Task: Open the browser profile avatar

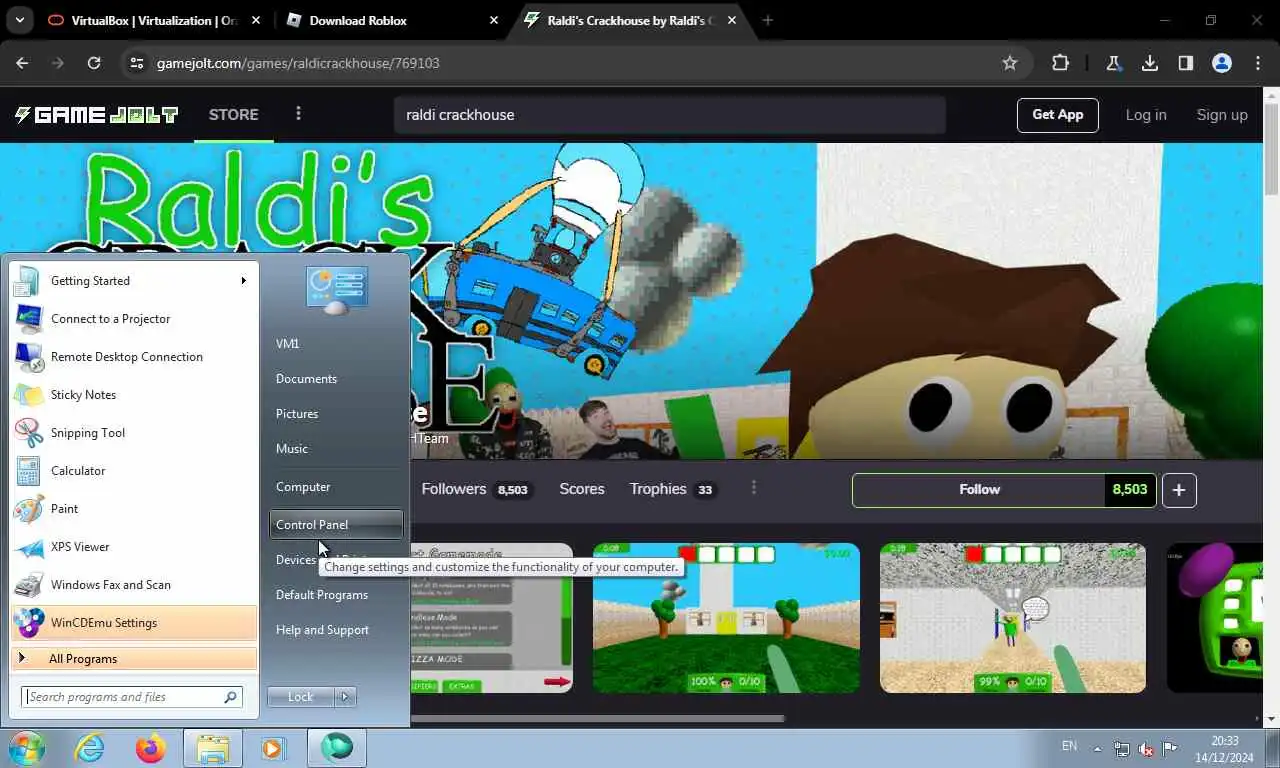Action: coord(1222,63)
